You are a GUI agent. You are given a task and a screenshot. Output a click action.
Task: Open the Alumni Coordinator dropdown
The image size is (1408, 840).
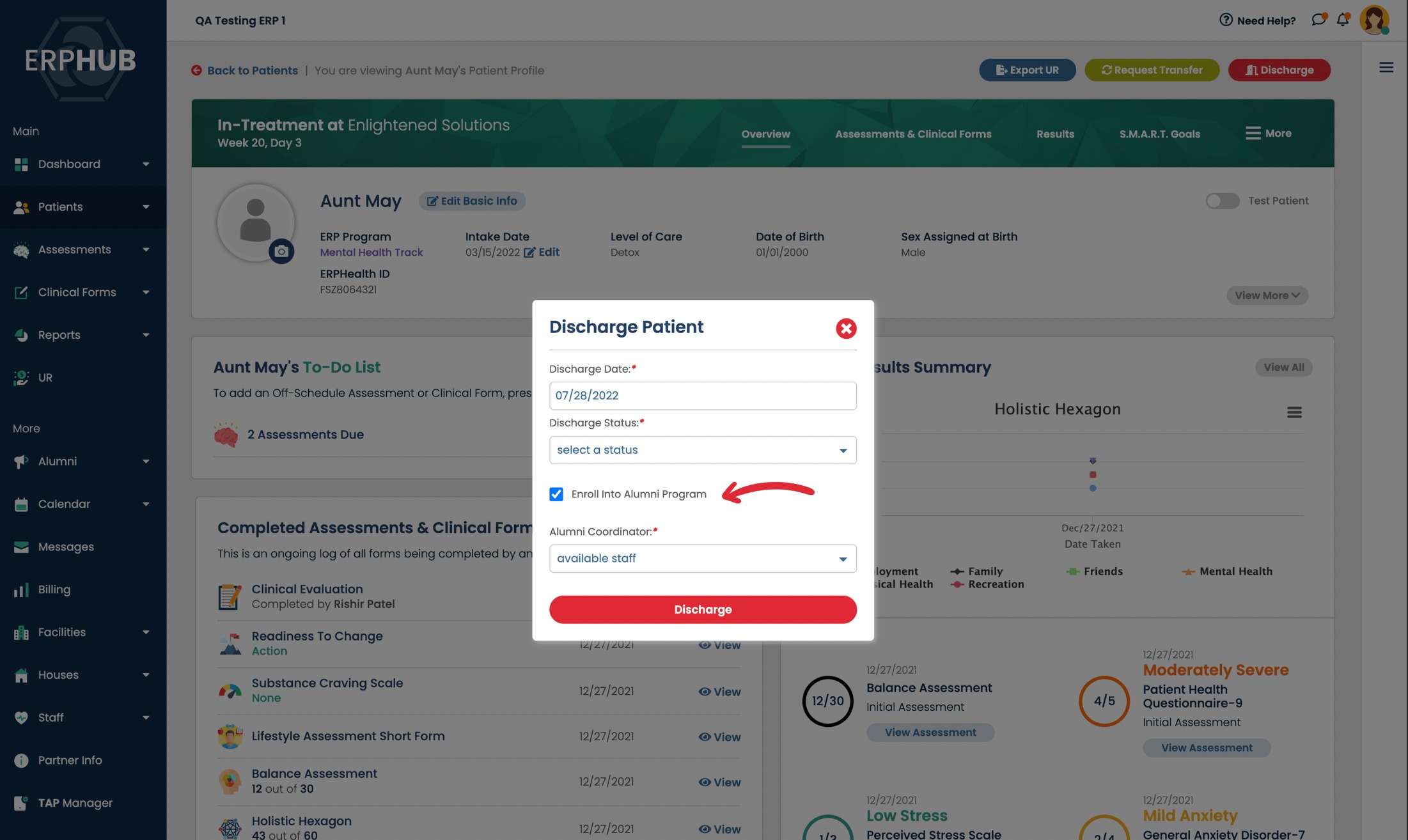[x=703, y=559]
